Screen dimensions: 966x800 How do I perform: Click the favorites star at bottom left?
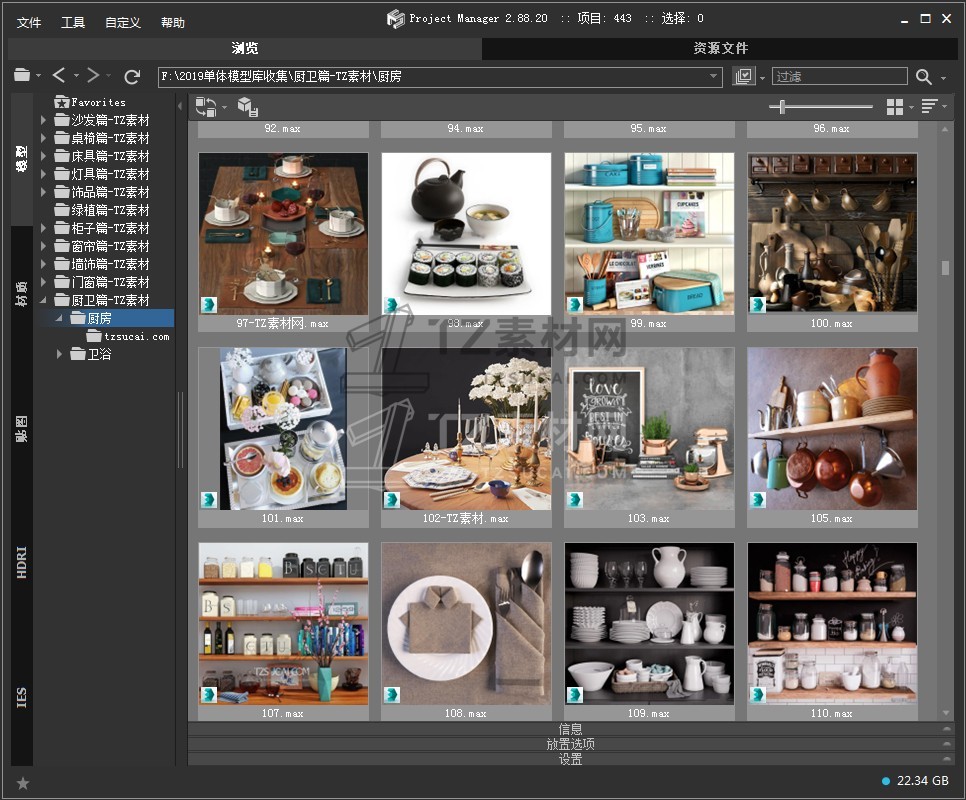(x=23, y=783)
